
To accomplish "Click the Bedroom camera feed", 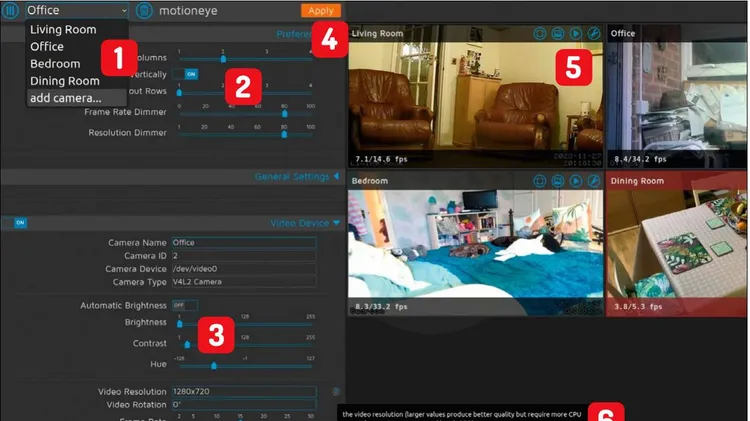I will pos(475,244).
